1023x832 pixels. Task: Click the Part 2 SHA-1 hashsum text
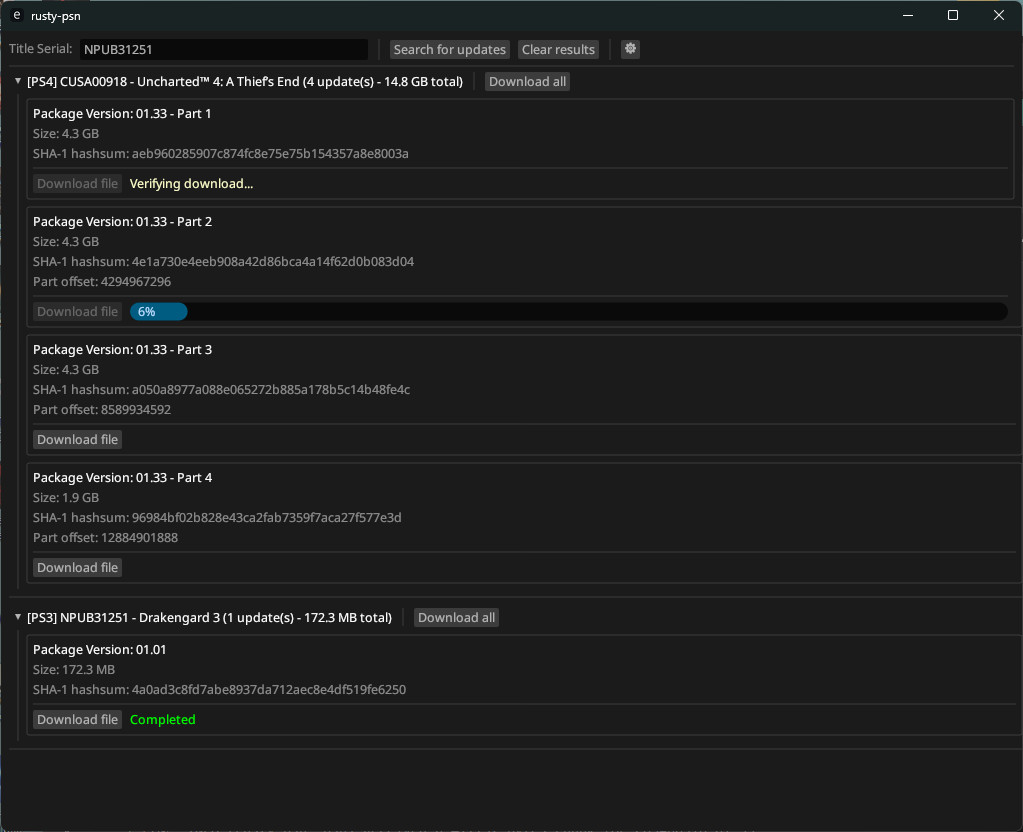pyautogui.click(x=223, y=262)
